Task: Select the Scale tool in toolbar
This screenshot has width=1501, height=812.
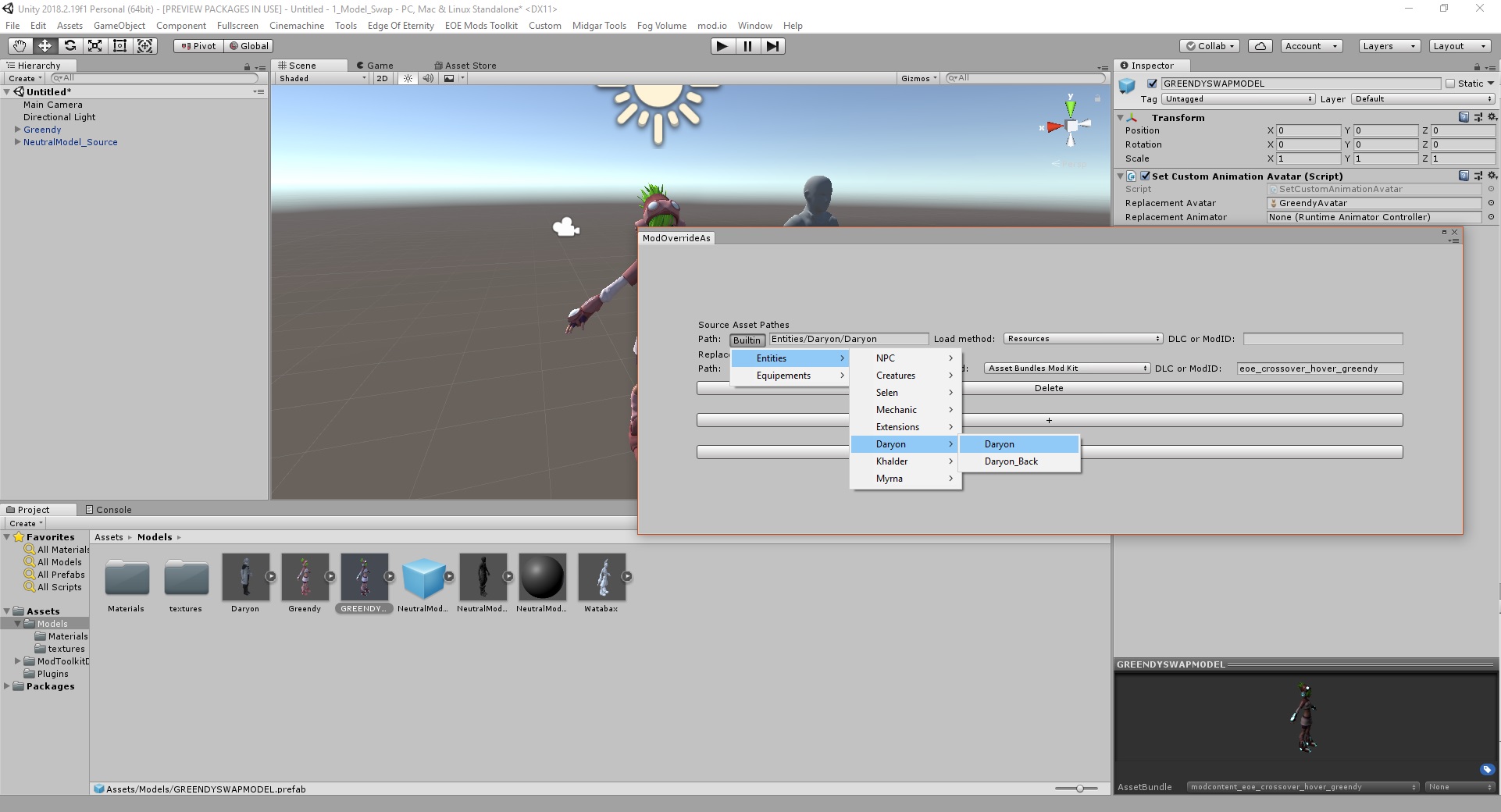Action: 94,46
